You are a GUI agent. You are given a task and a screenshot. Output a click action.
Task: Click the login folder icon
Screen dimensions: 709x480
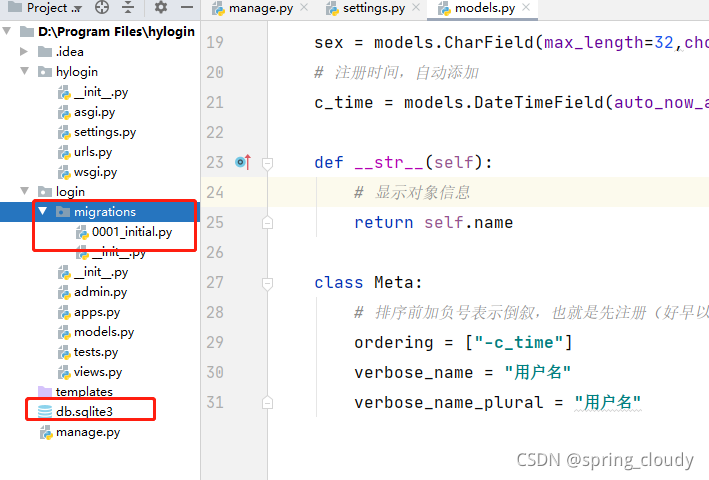pos(45,192)
